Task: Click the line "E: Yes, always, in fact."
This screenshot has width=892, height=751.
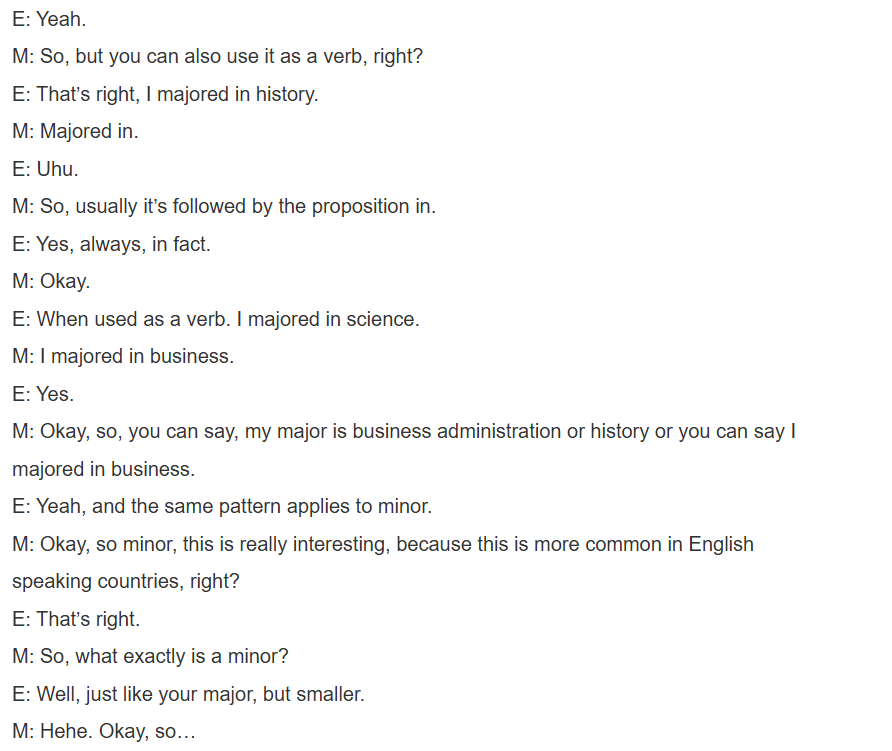Action: point(111,244)
